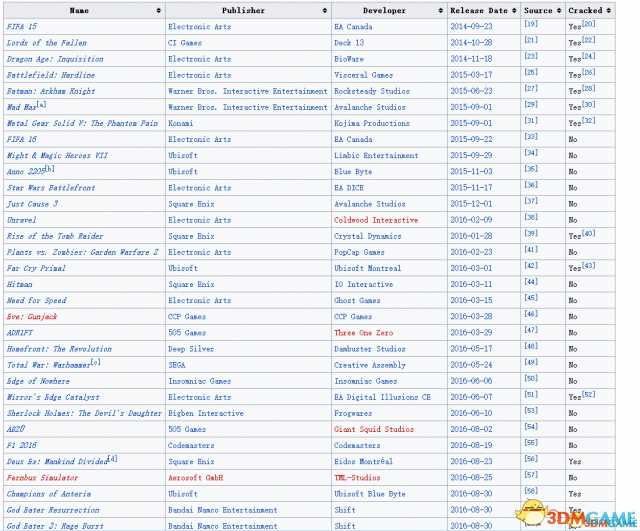Open Metal Gear Solid V: The Phantom Pain
The height and width of the screenshot is (531, 640).
coord(82,123)
